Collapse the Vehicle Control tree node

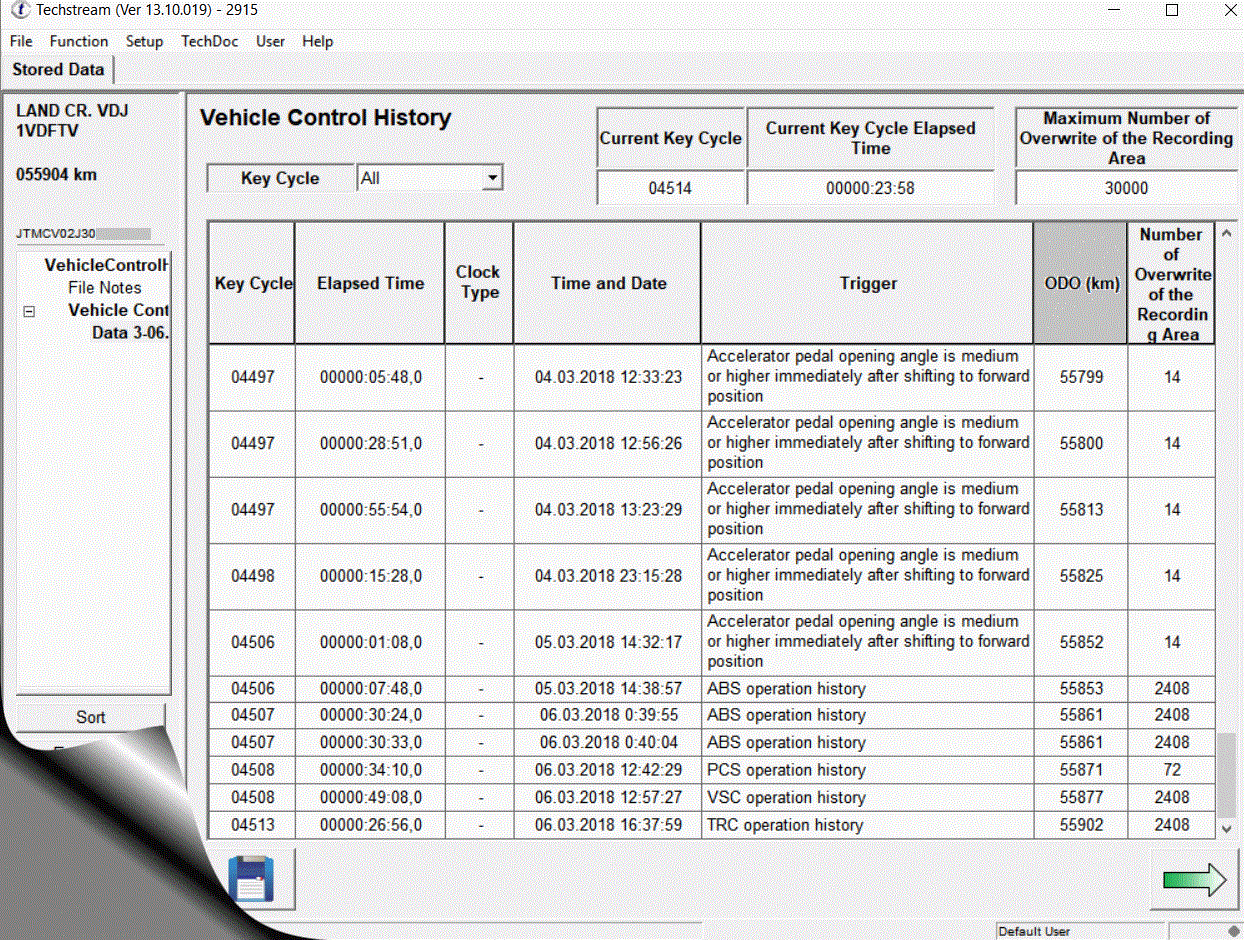29,312
